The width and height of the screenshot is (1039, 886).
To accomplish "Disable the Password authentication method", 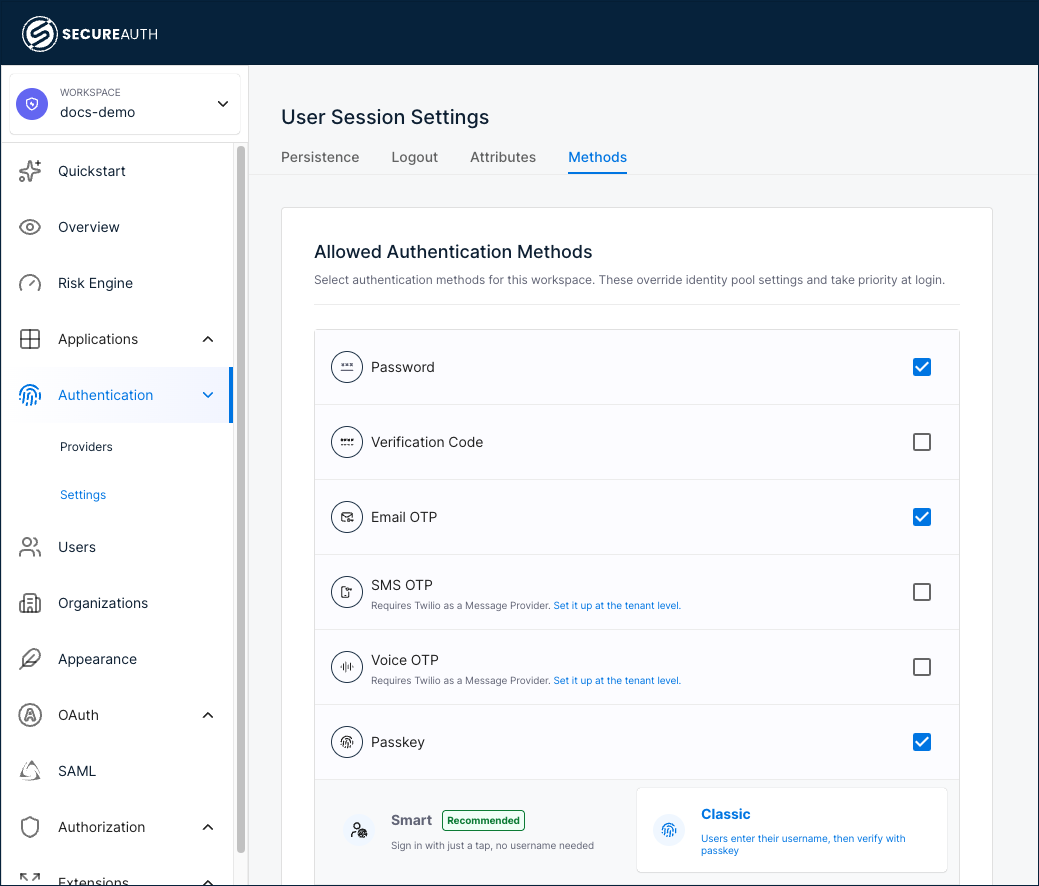I will pos(921,367).
